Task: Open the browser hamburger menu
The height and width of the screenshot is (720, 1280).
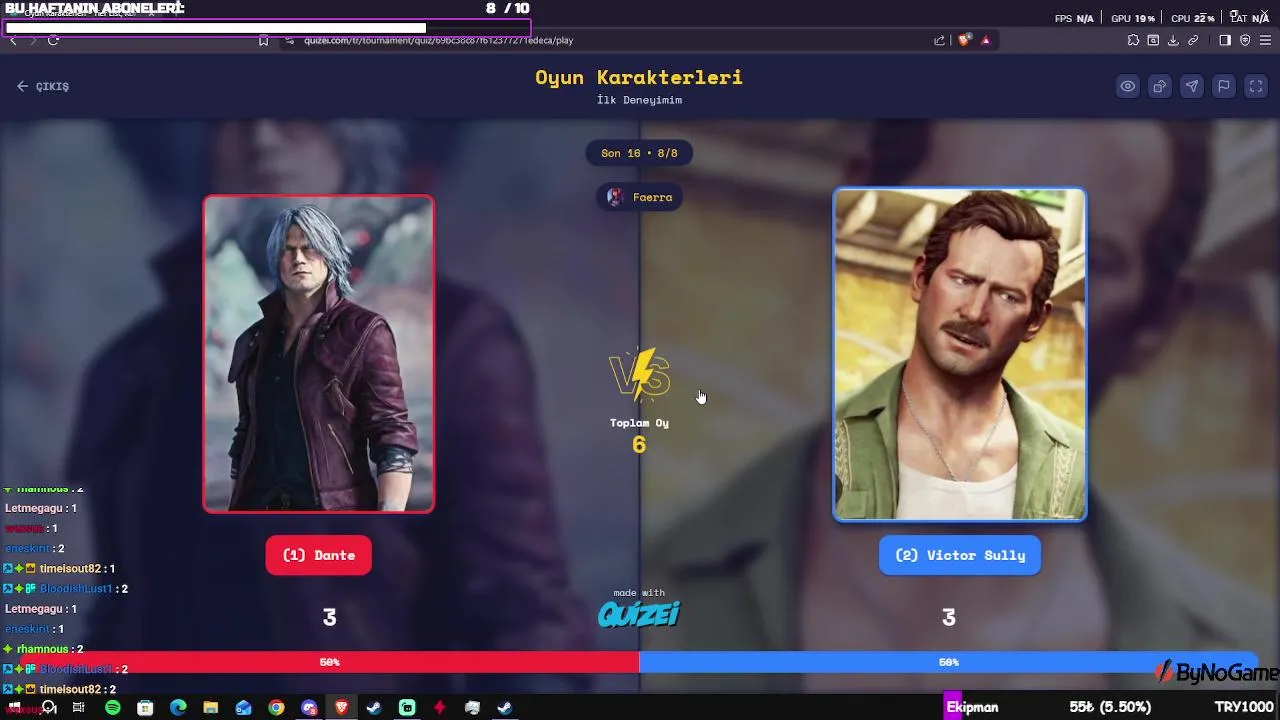Action: 1265,40
